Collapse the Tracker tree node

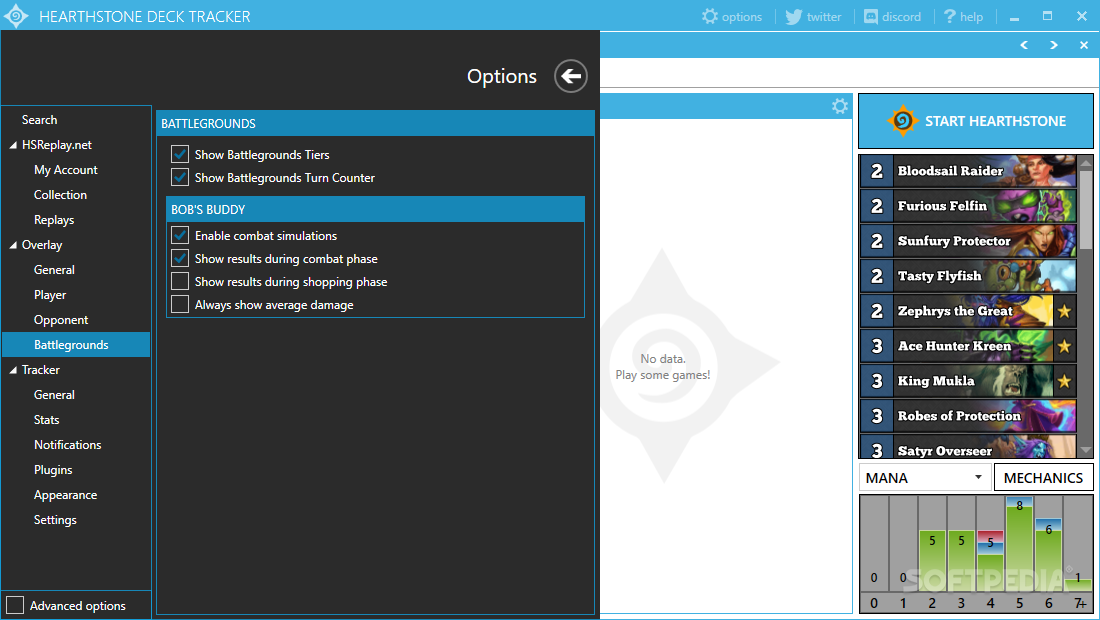point(13,370)
